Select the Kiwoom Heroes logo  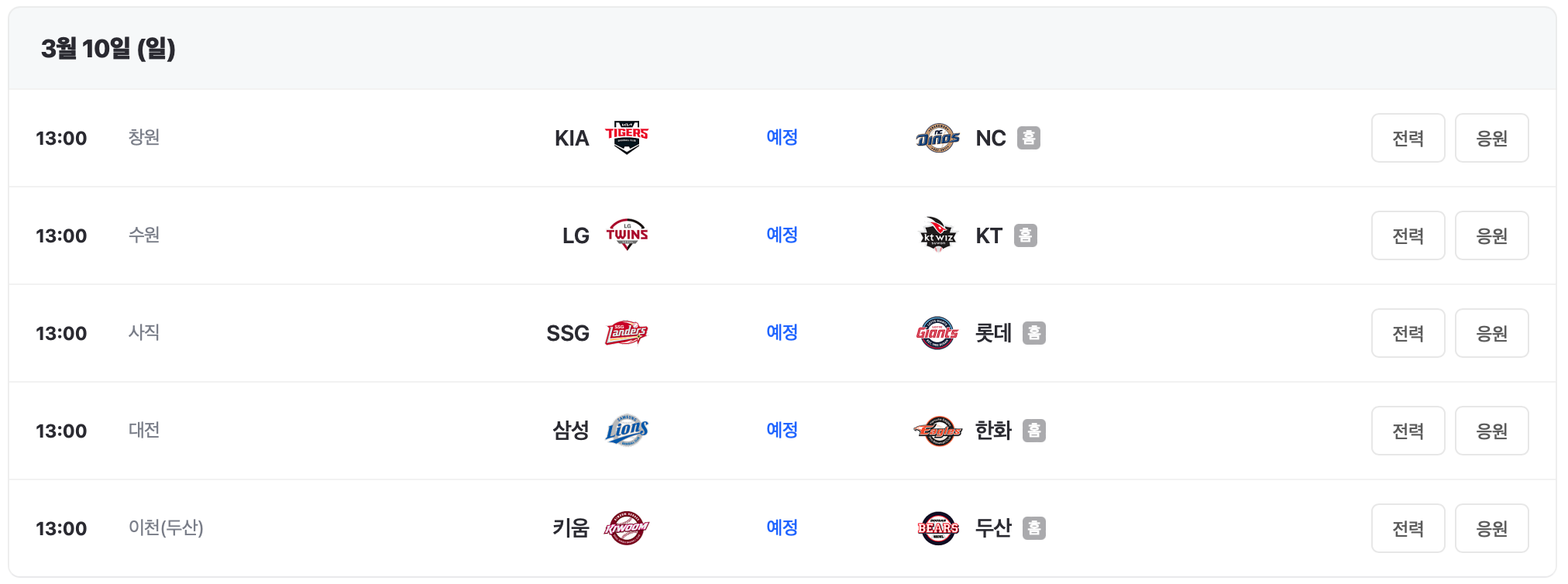627,527
